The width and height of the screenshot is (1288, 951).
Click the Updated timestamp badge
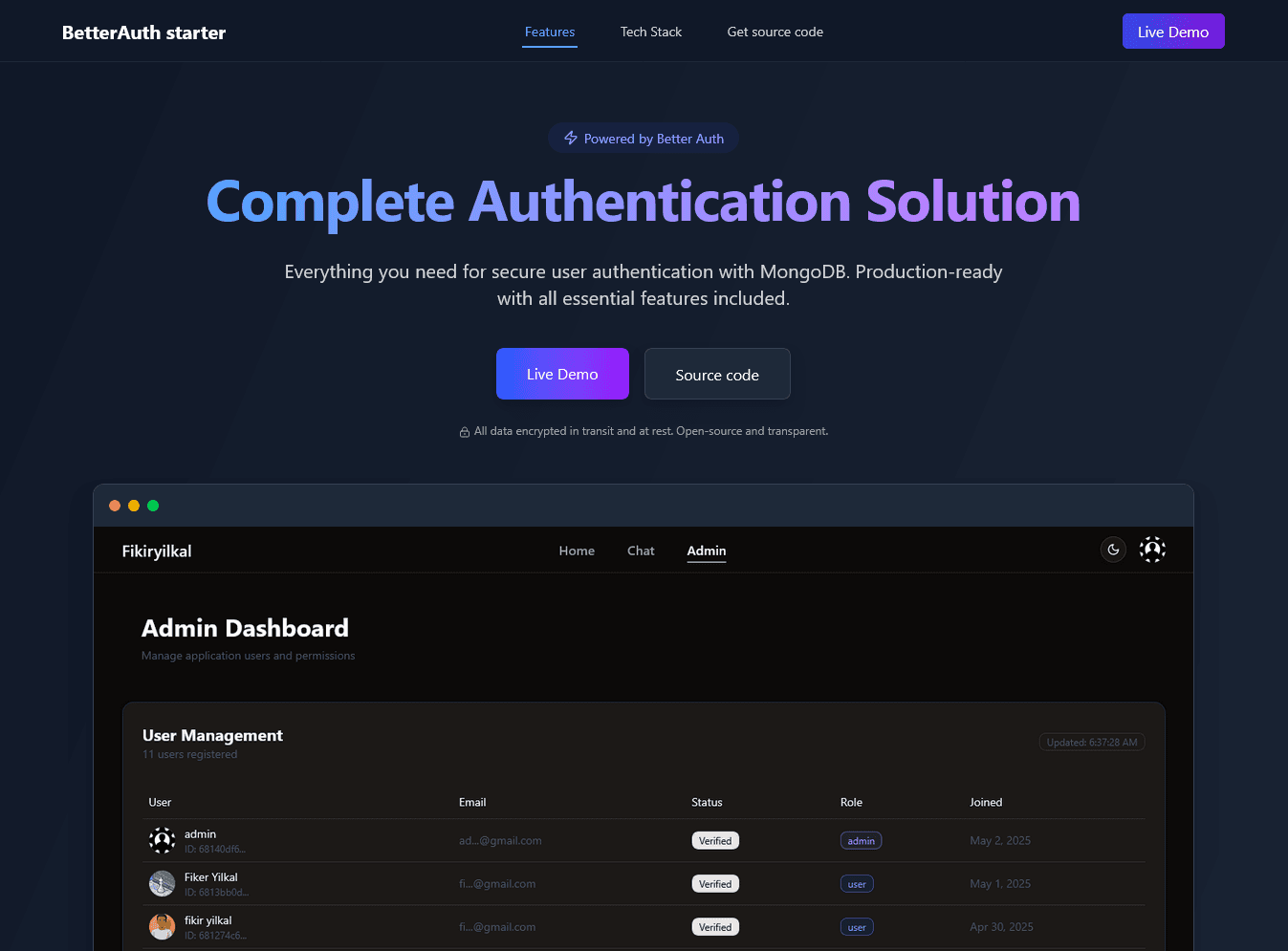pyautogui.click(x=1092, y=742)
